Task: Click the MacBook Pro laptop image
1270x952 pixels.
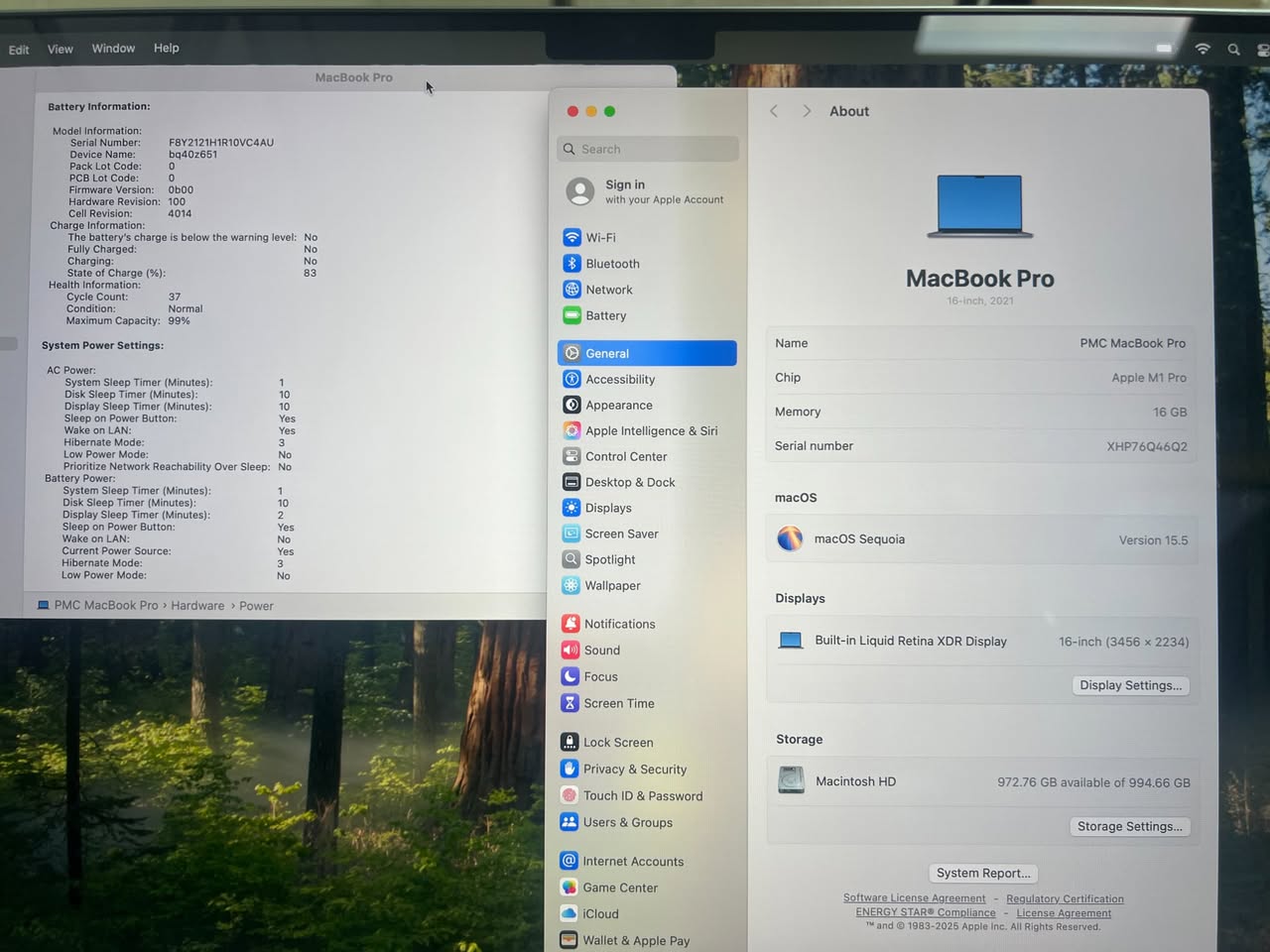Action: click(980, 206)
